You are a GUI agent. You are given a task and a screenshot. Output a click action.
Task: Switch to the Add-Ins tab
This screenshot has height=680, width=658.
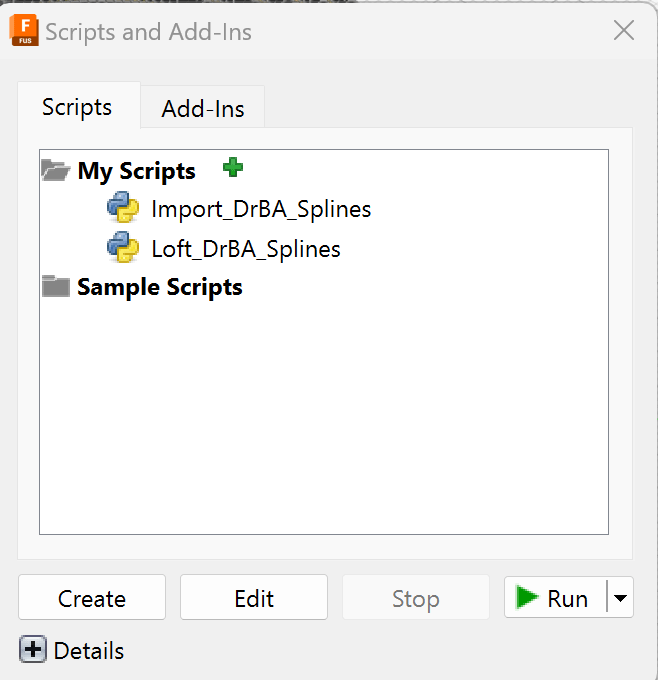(x=203, y=107)
